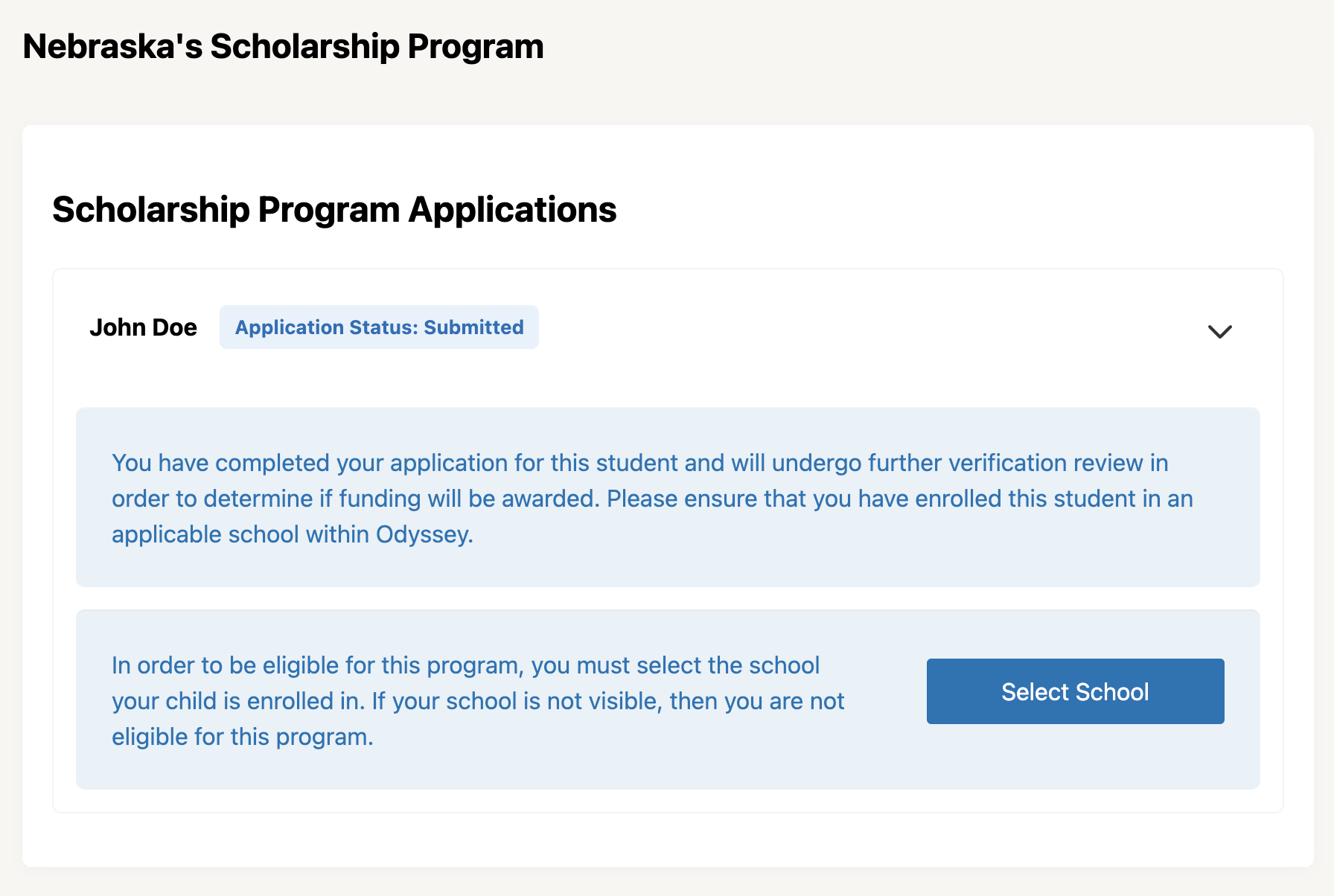
Task: Collapse the John Doe application chevron
Action: 1219,331
